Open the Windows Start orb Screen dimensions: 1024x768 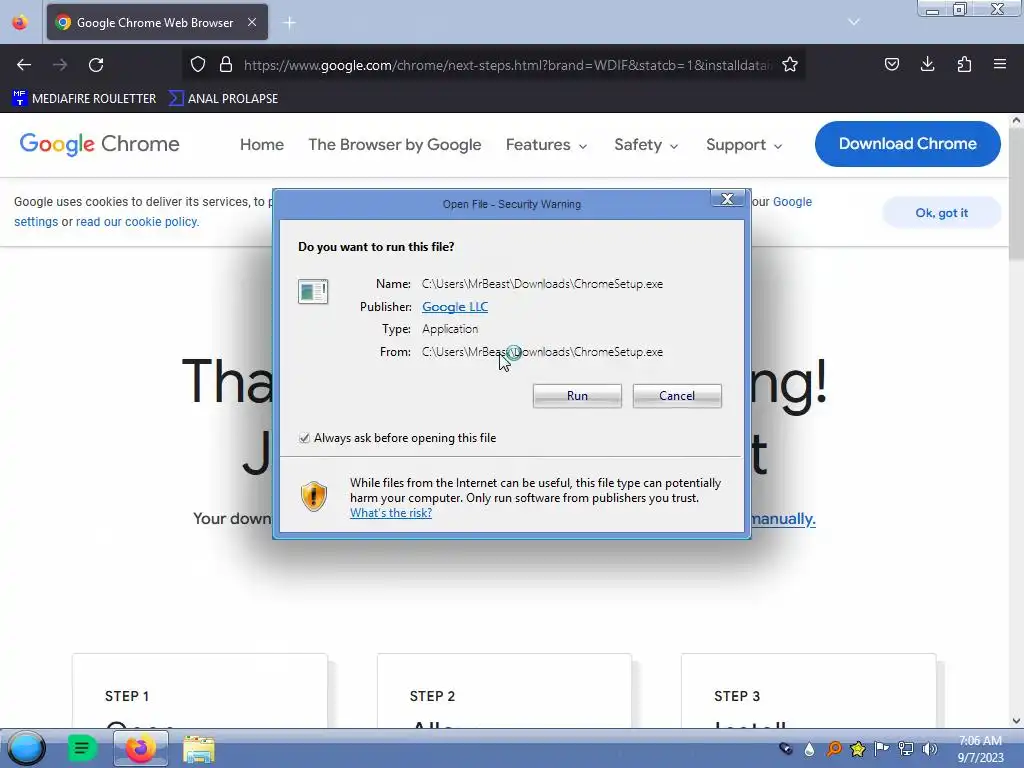tap(26, 748)
